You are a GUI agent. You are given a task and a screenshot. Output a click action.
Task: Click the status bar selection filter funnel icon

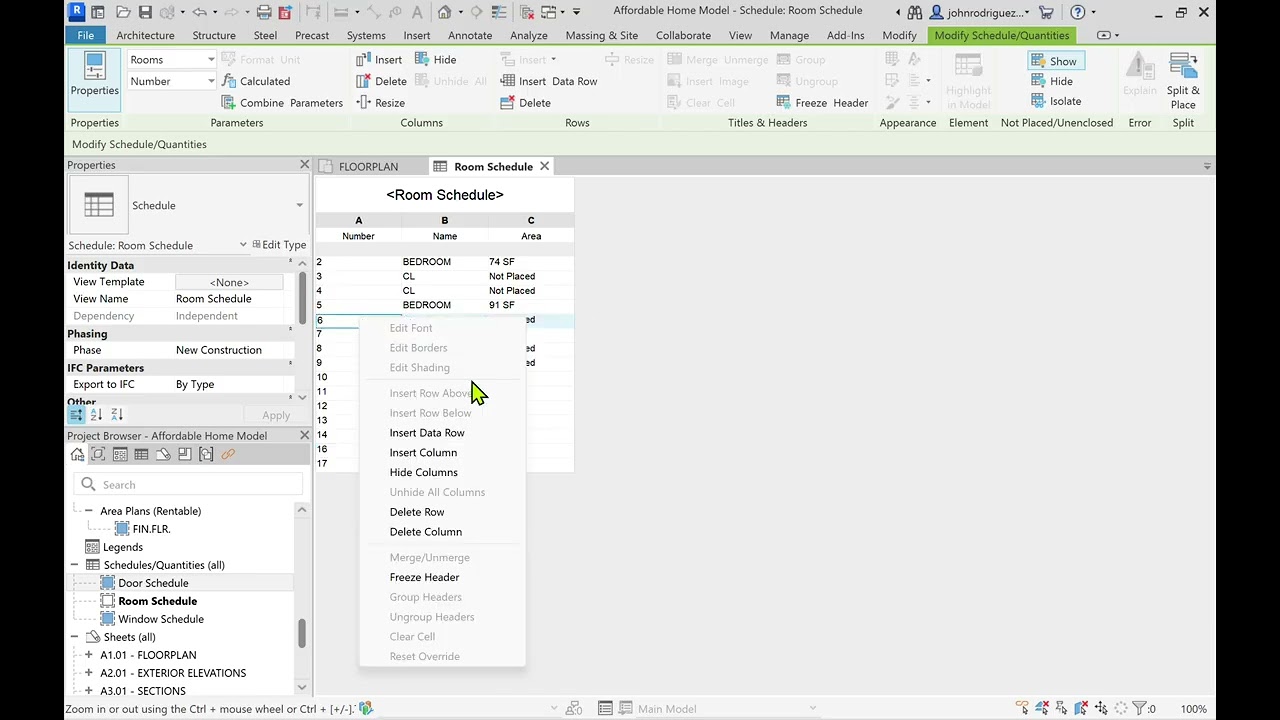point(1140,708)
